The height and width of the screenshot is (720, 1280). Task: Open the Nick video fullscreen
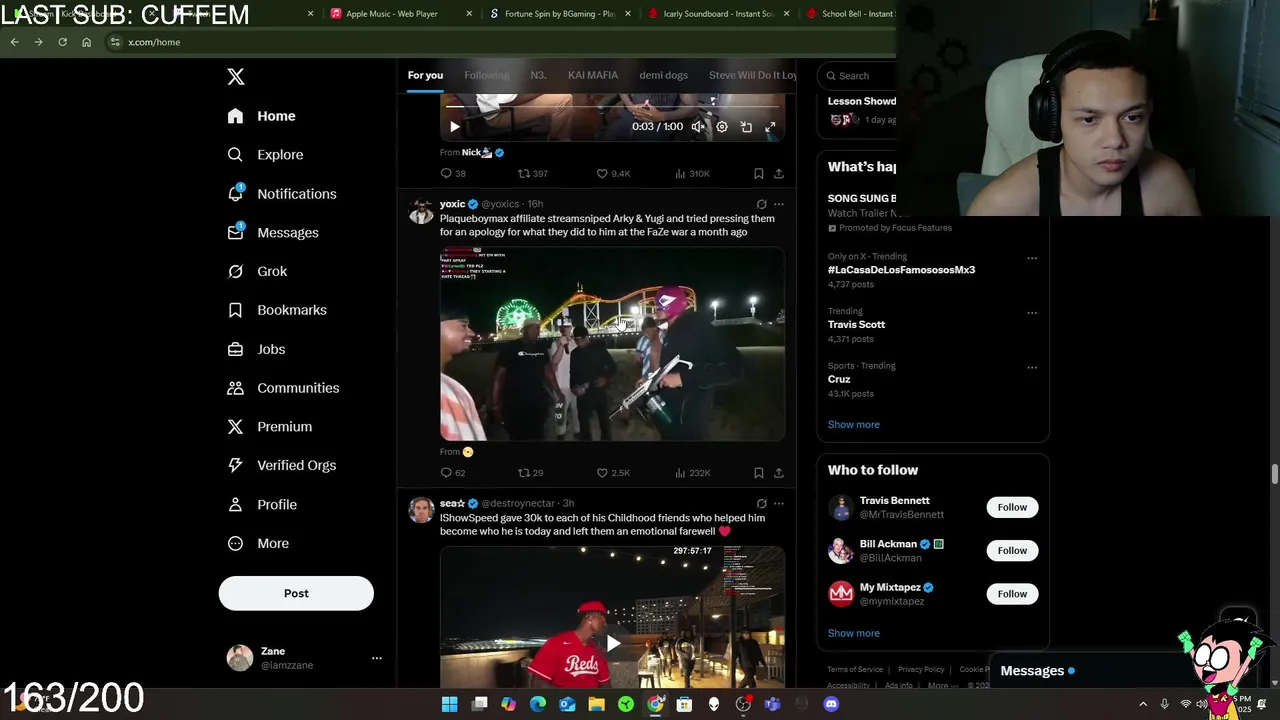pyautogui.click(x=770, y=127)
